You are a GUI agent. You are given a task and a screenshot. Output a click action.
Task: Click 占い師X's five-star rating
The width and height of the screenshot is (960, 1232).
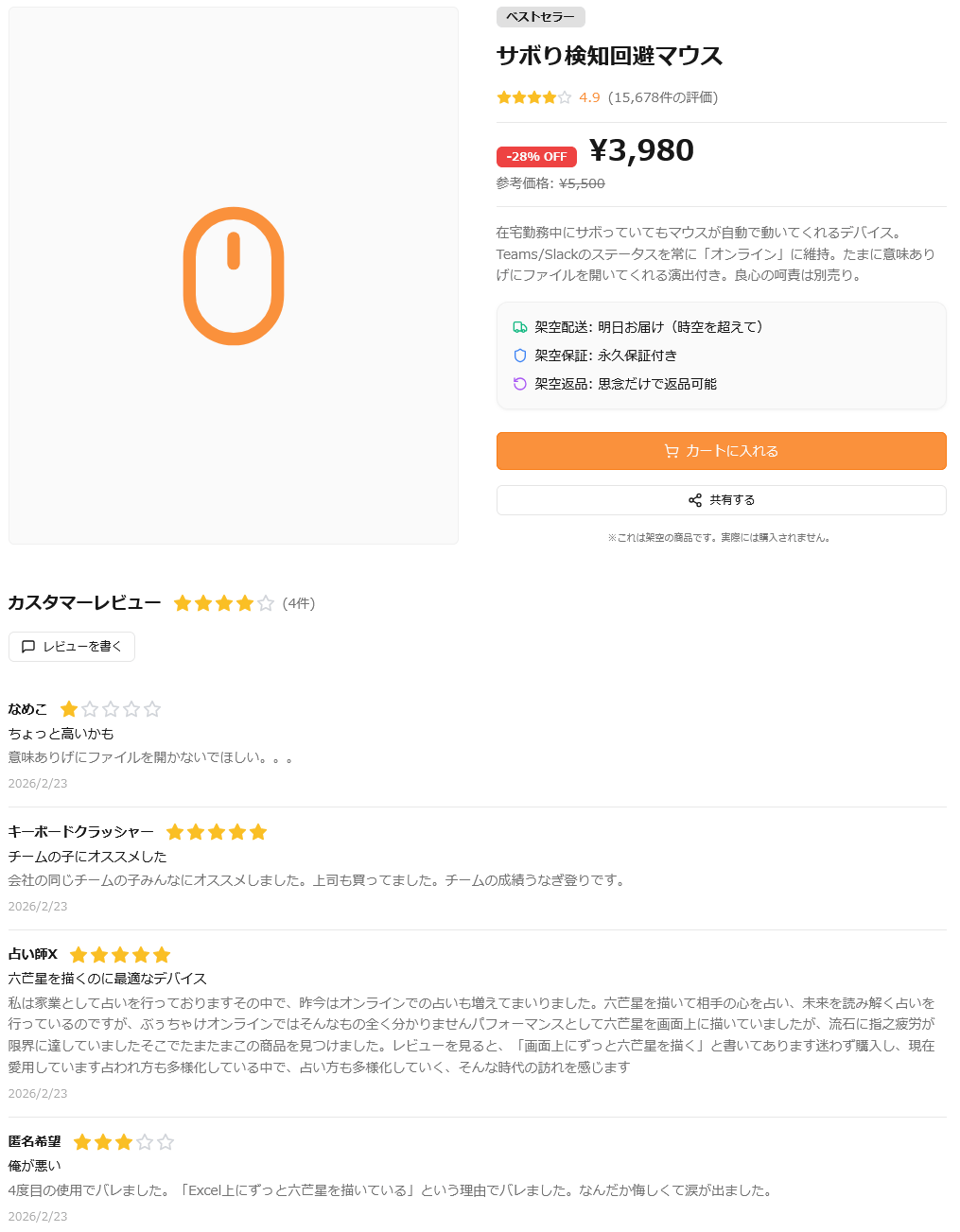(120, 955)
